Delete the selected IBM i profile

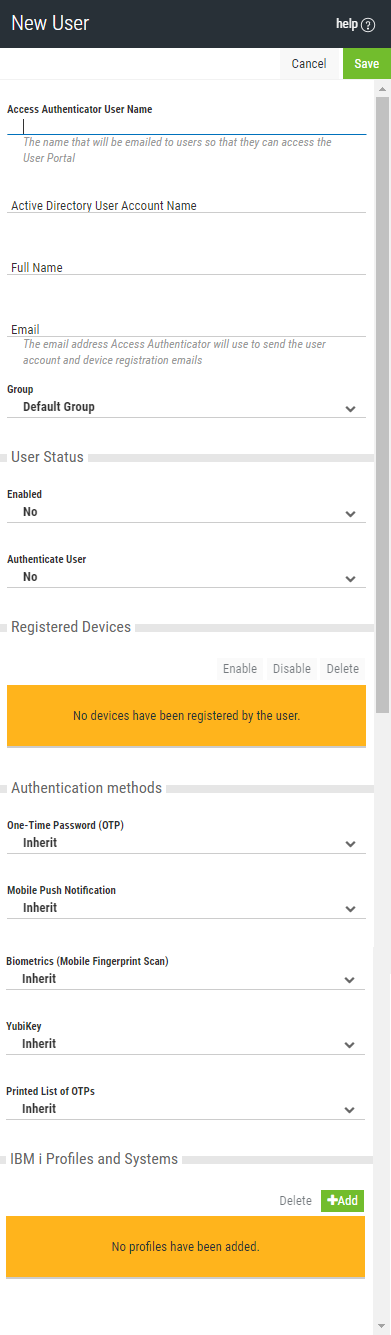point(296,1200)
